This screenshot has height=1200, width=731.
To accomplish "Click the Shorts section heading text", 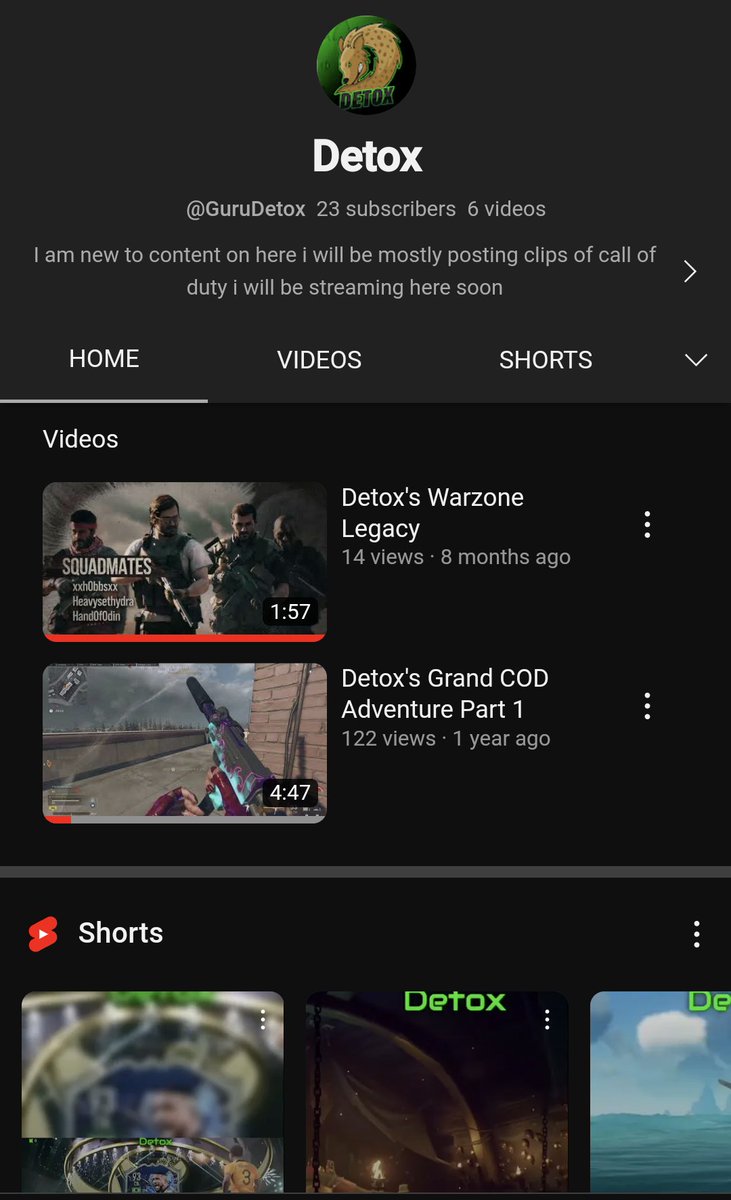I will [121, 933].
